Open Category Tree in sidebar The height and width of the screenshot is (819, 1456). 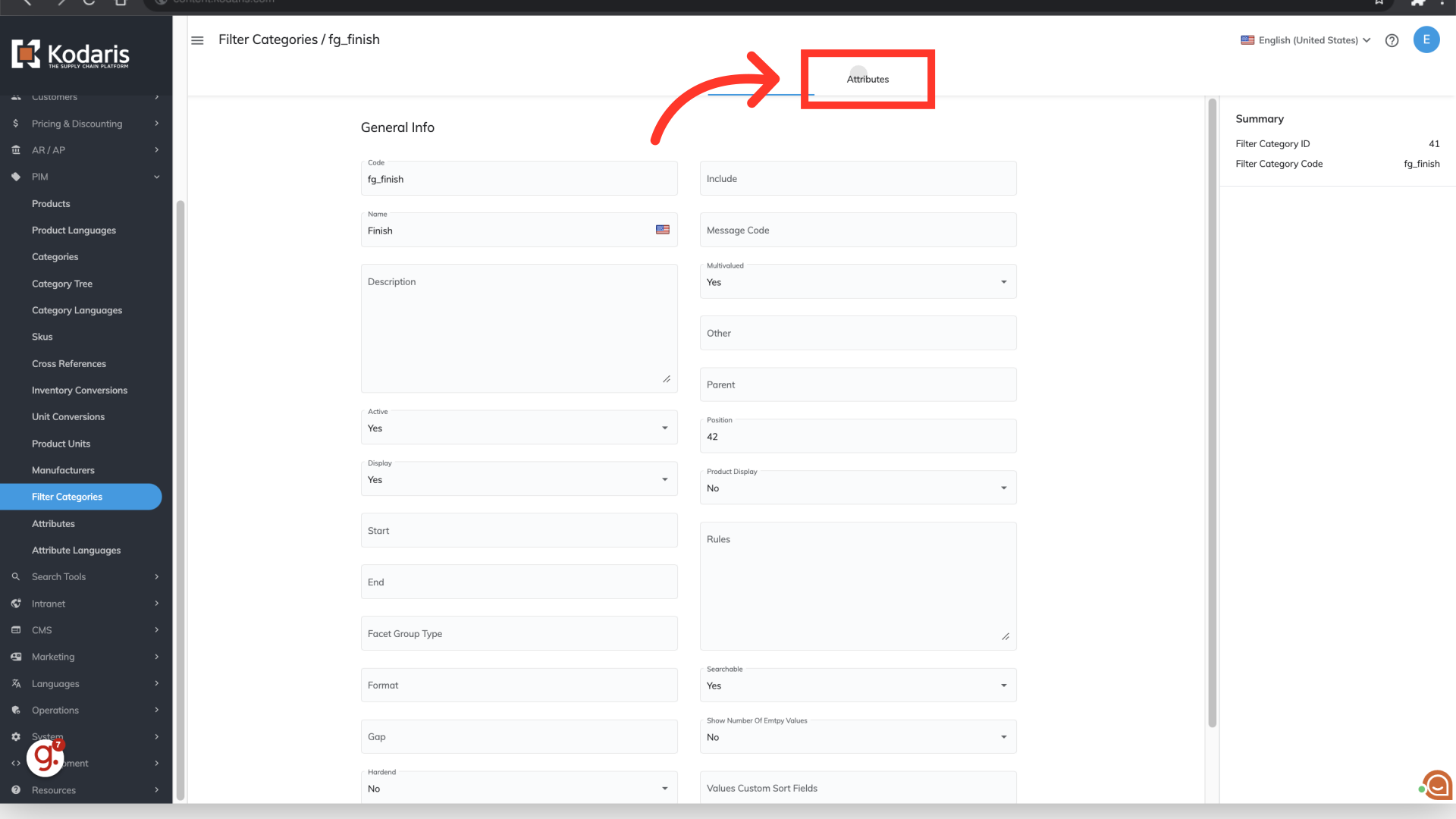click(62, 284)
